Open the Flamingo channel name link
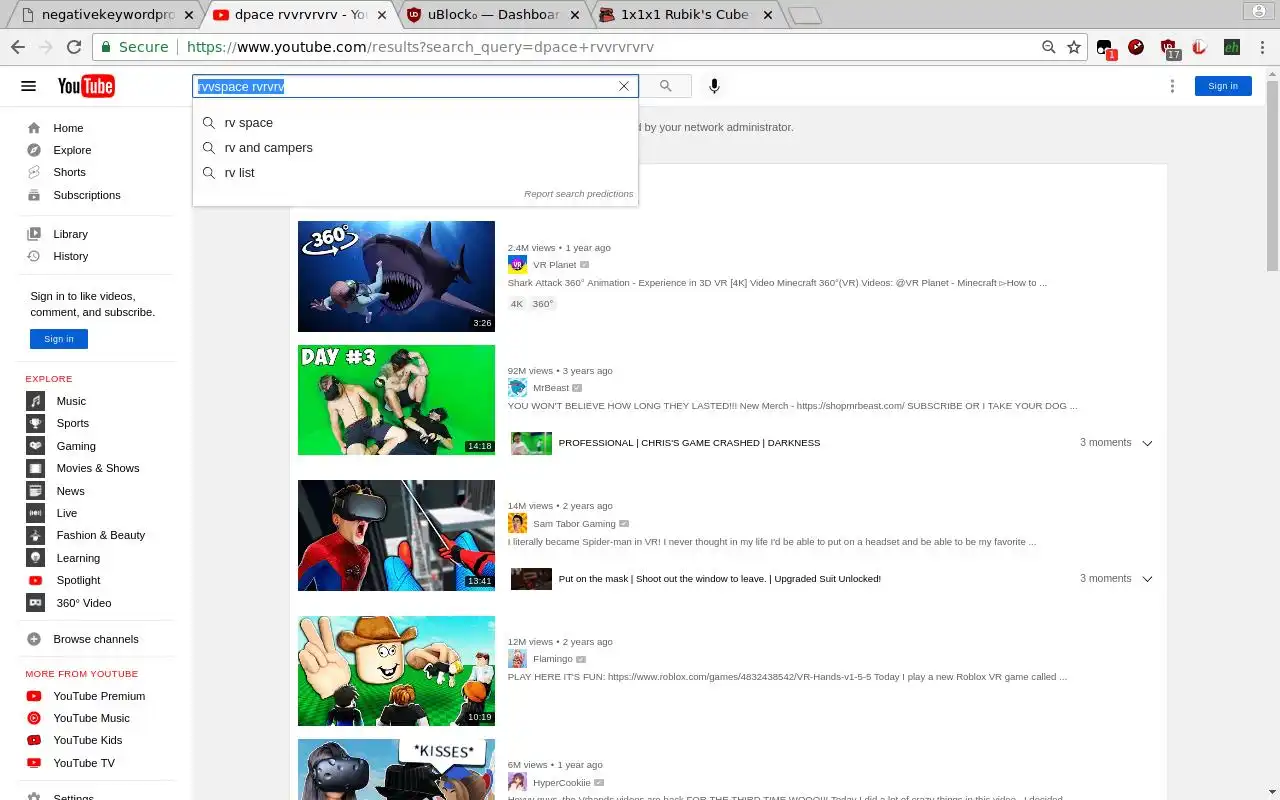This screenshot has height=800, width=1280. [x=553, y=659]
